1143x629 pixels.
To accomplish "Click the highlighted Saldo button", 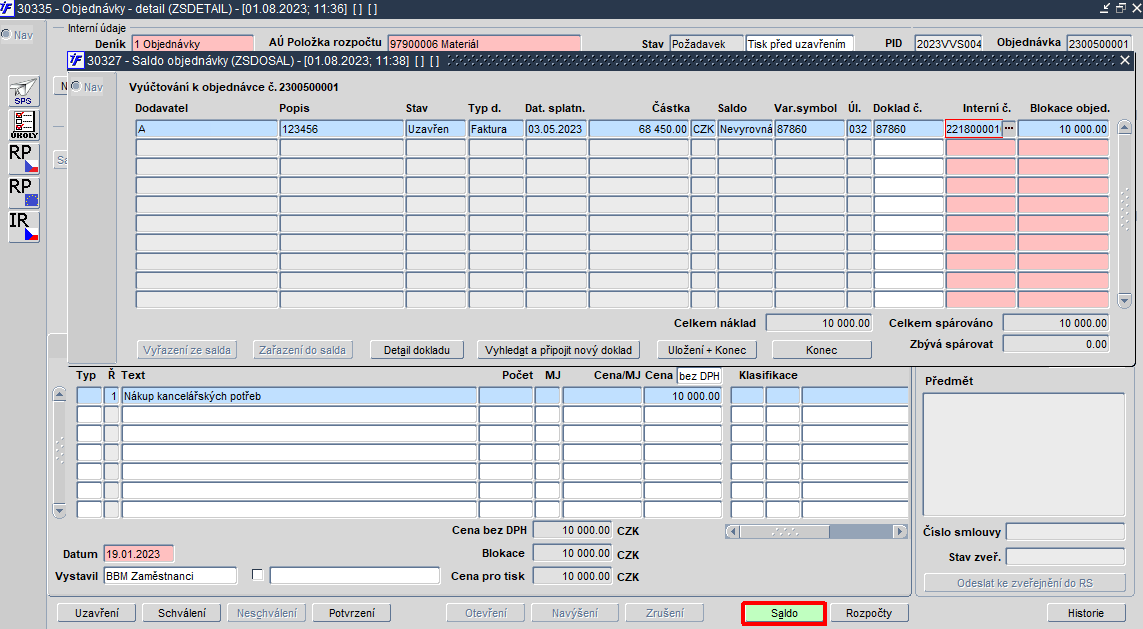I will pyautogui.click(x=784, y=613).
